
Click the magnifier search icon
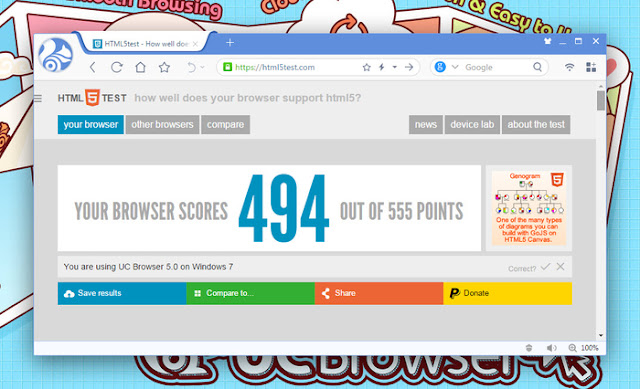pyautogui.click(x=538, y=67)
